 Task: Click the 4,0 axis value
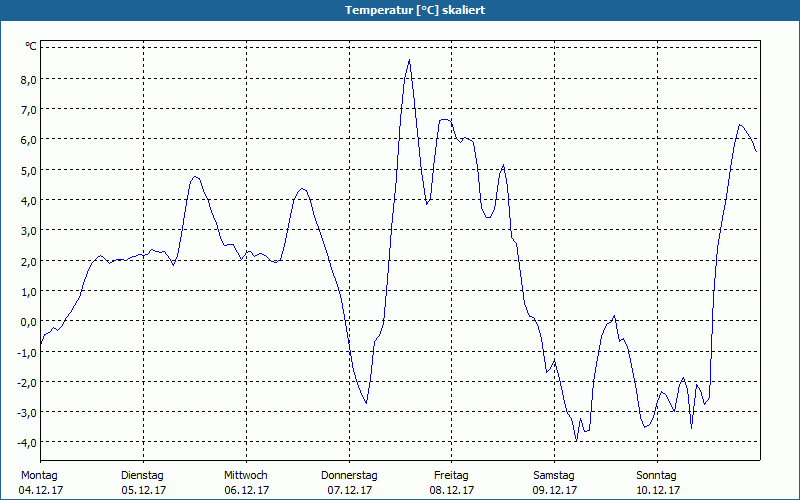point(29,201)
